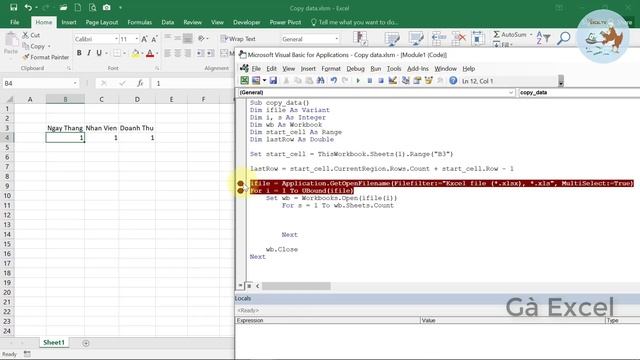640x360 pixels.
Task: Click the Break pause icon in VBA toolbar
Action: 369,81
